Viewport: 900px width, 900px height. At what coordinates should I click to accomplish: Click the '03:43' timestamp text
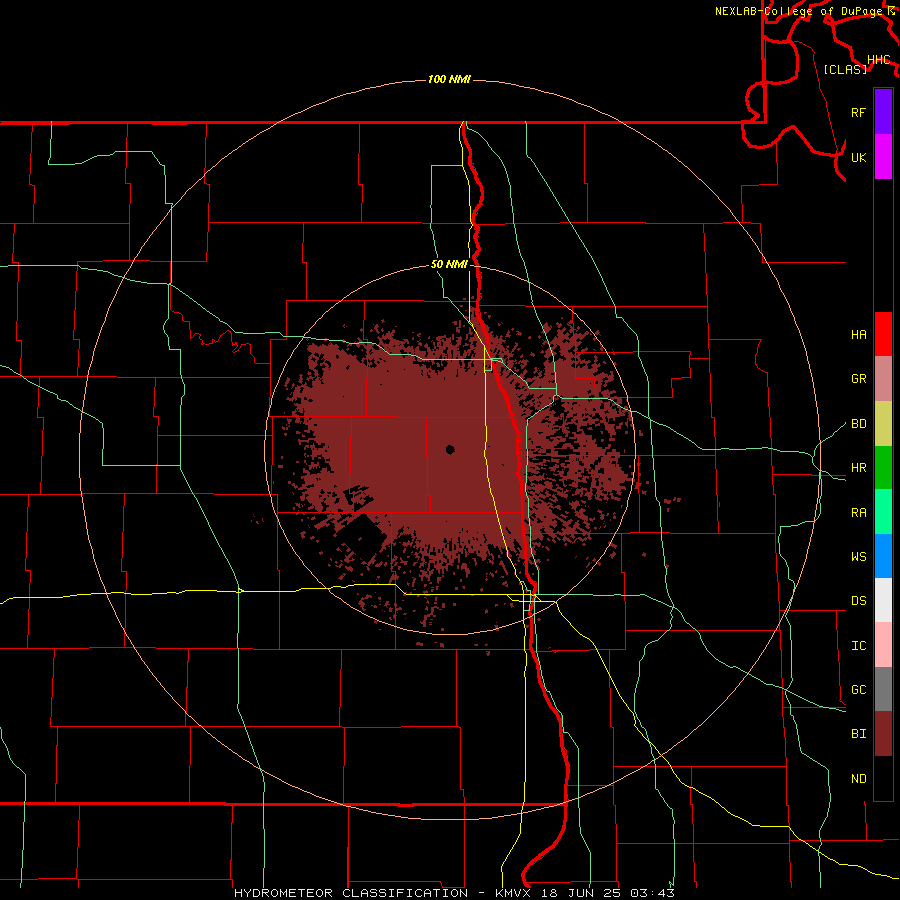click(652, 893)
